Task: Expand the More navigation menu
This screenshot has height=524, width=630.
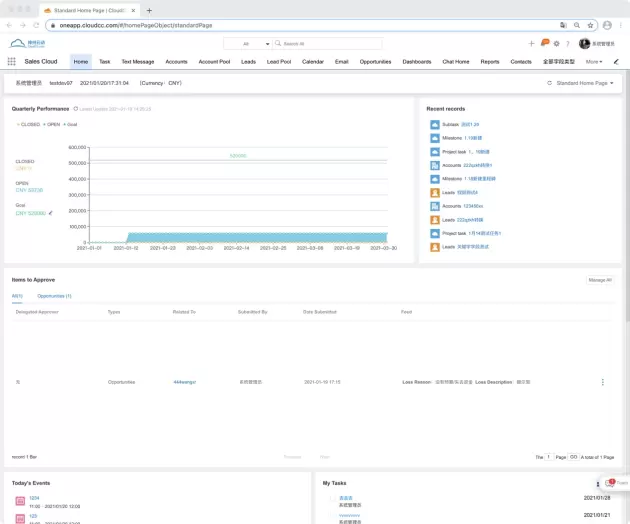Action: pyautogui.click(x=594, y=61)
